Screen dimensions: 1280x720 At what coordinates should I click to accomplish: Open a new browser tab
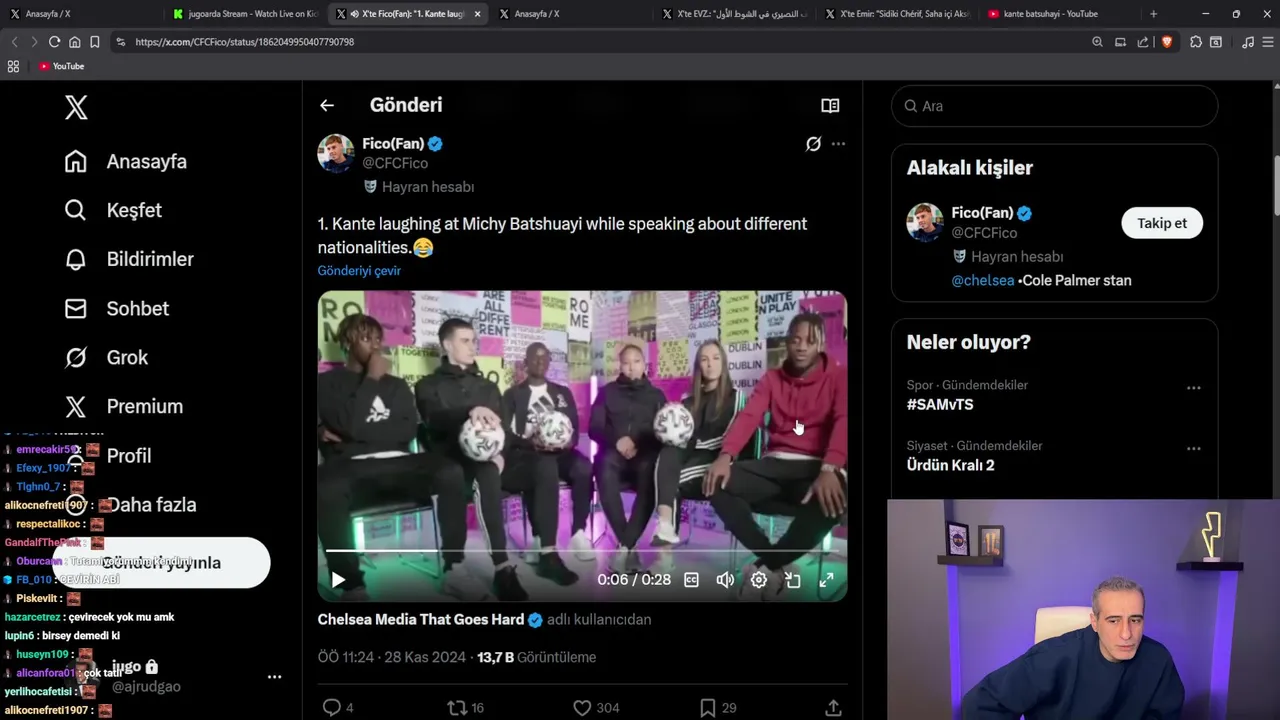pos(1153,14)
